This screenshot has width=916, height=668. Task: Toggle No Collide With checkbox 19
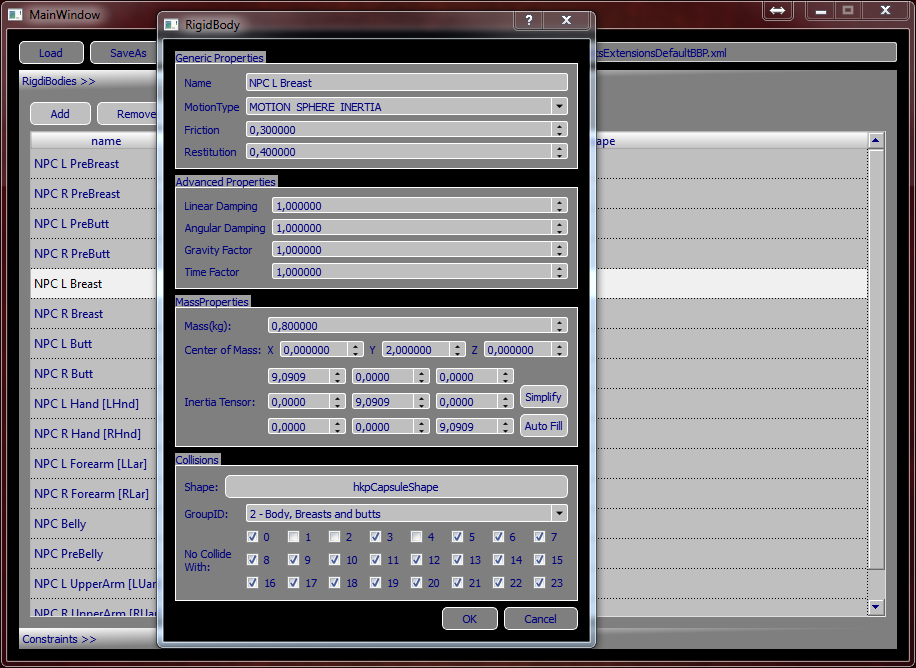(x=375, y=583)
